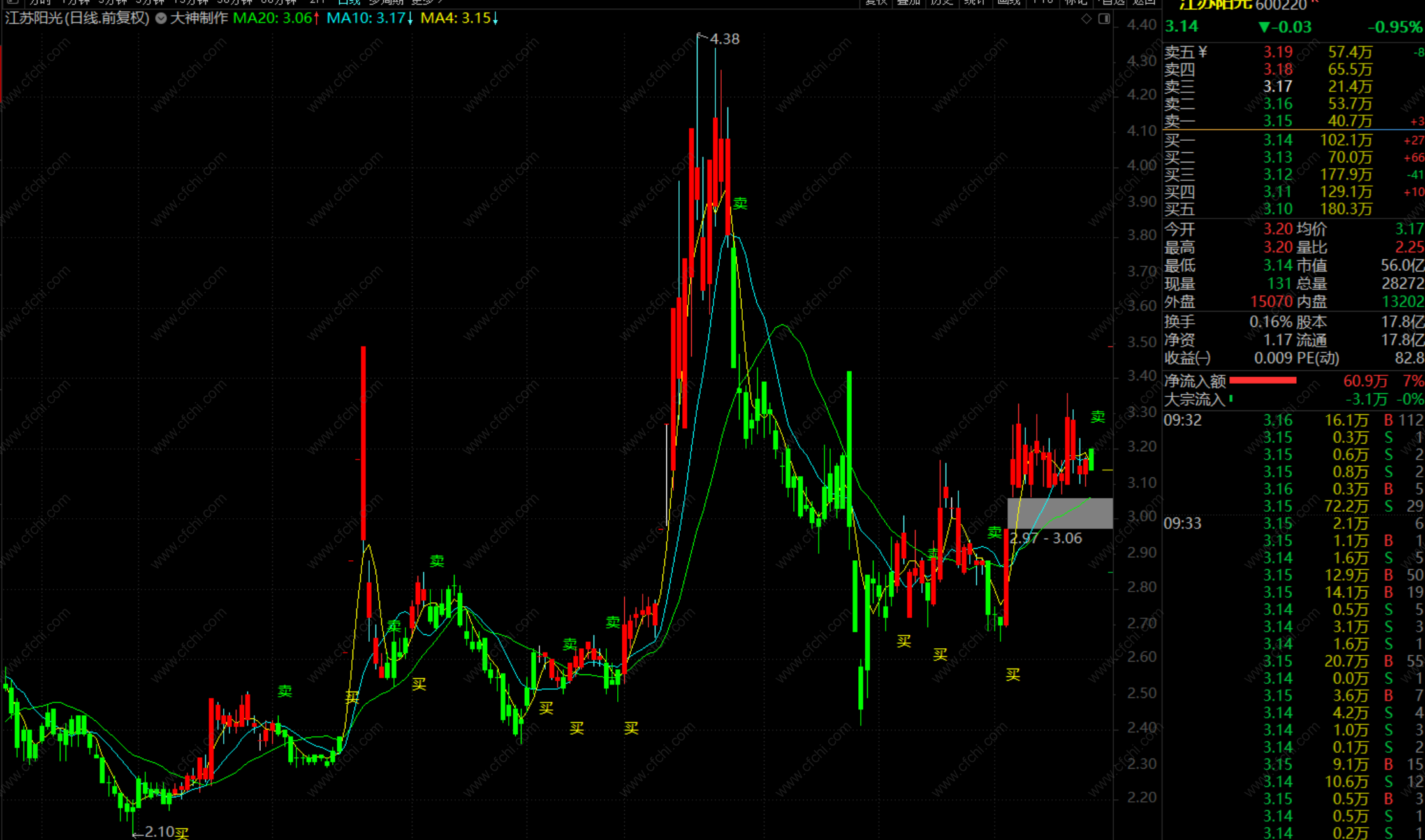
Task: Click the MA4 moving average label
Action: click(x=459, y=18)
